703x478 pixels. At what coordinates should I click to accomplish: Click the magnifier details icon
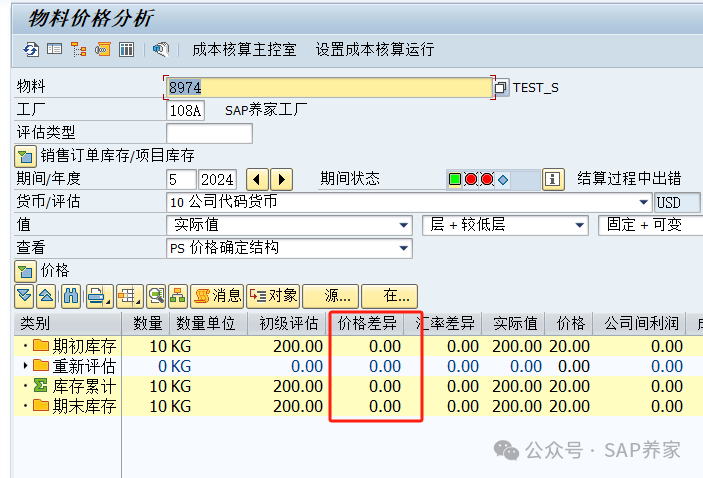click(156, 296)
